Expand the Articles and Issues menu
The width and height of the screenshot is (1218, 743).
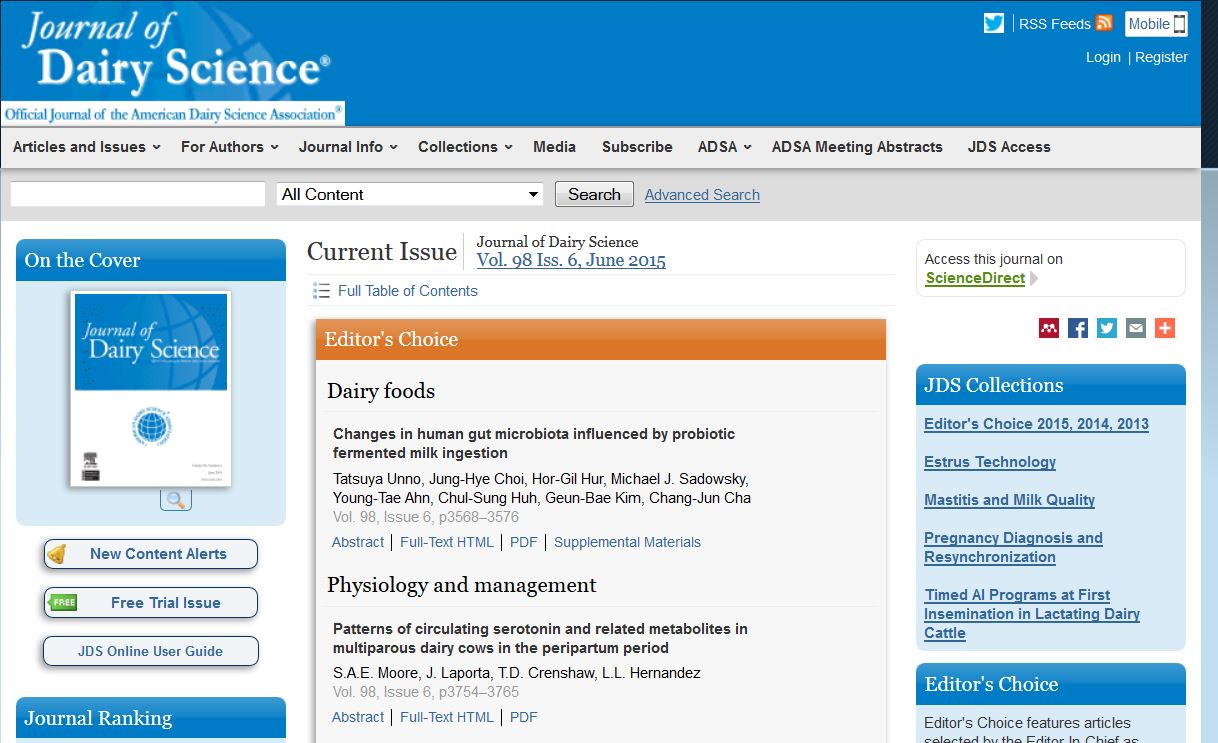(x=86, y=147)
